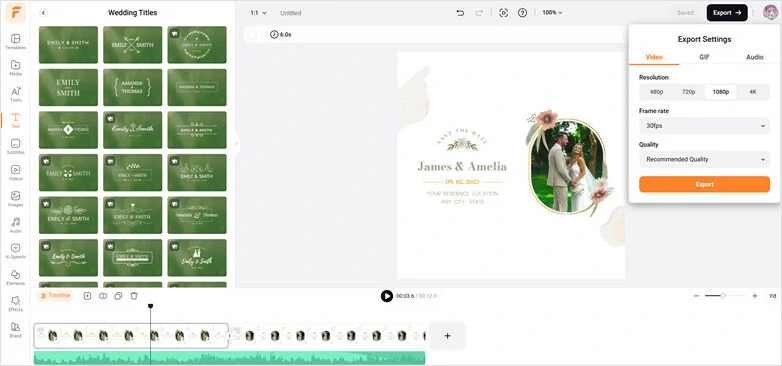Go back from Wedding Titles list
Image resolution: width=782 pixels, height=366 pixels.
click(x=43, y=13)
